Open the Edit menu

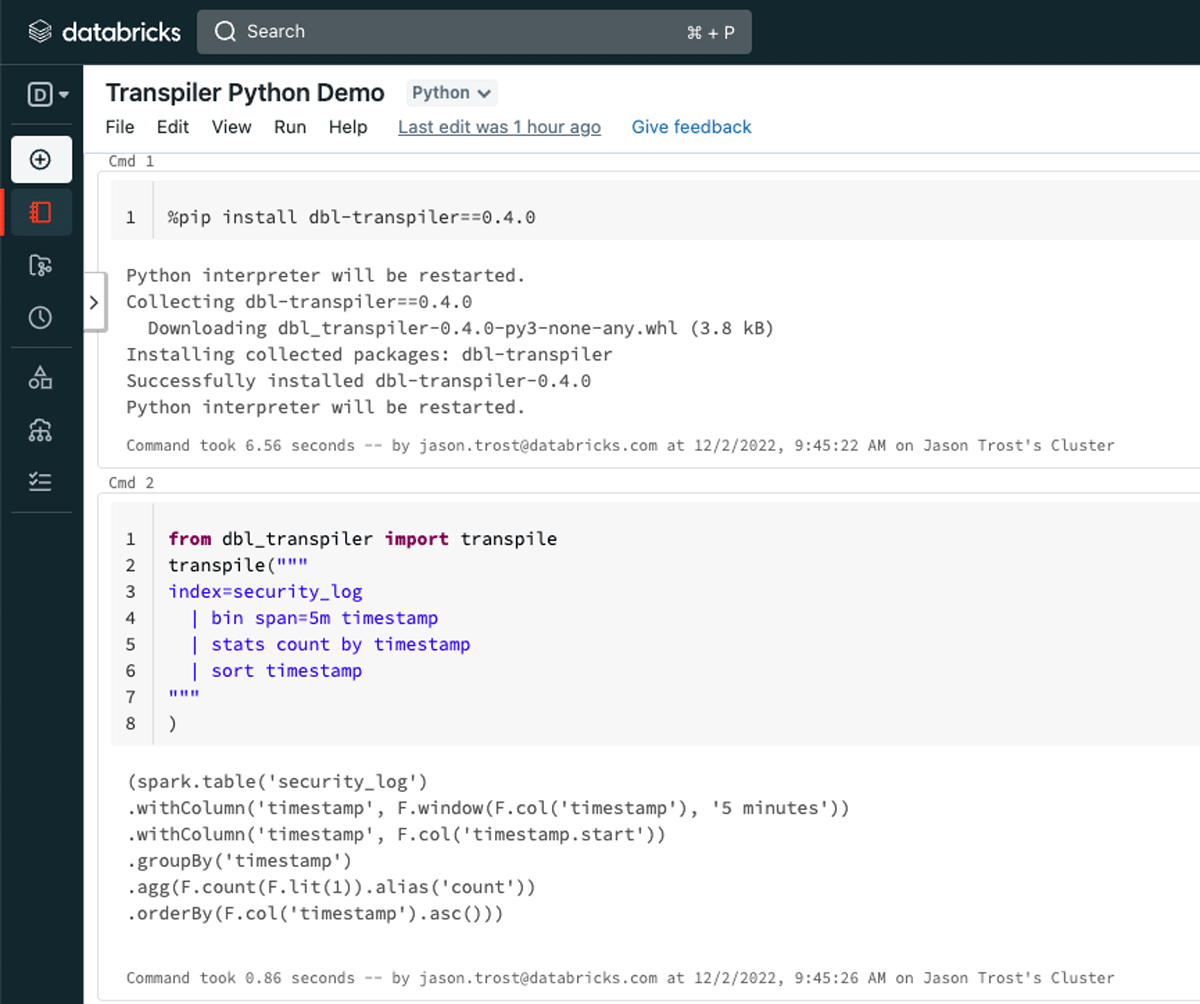pos(173,127)
